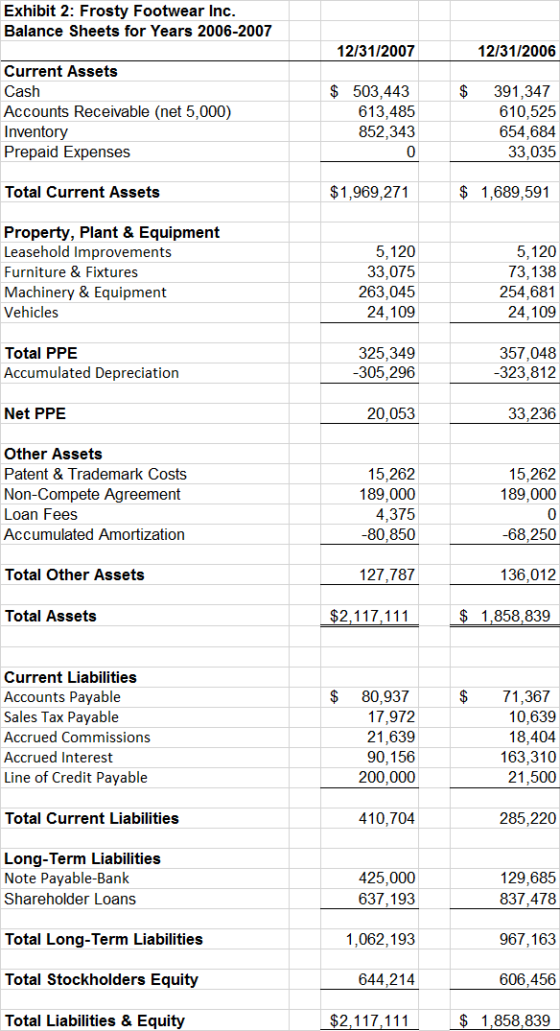Click Line of Credit Payable value 200,000
The image size is (560, 1031).
[386, 777]
